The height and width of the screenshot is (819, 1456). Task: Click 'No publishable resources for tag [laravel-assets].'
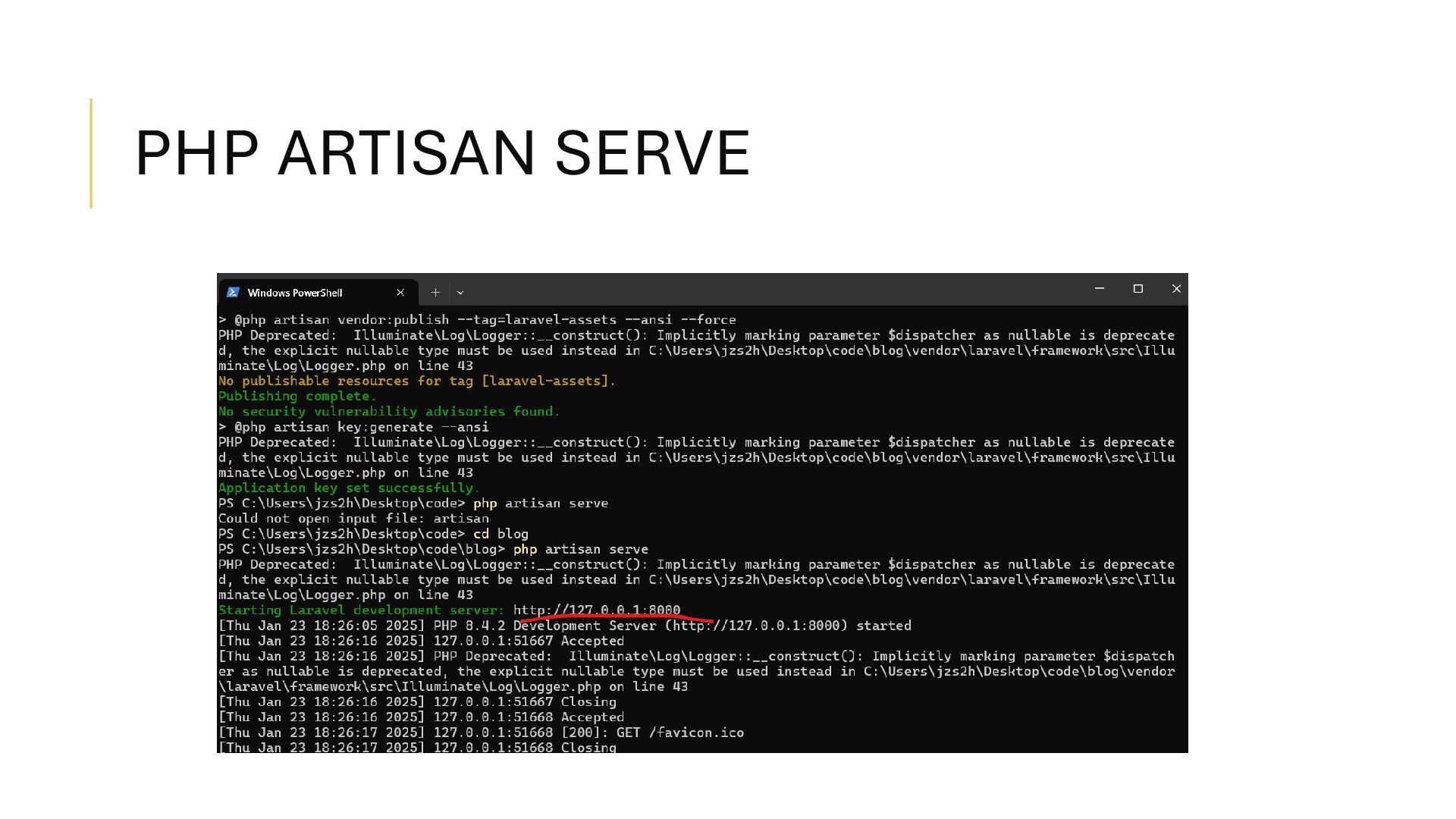tap(417, 381)
